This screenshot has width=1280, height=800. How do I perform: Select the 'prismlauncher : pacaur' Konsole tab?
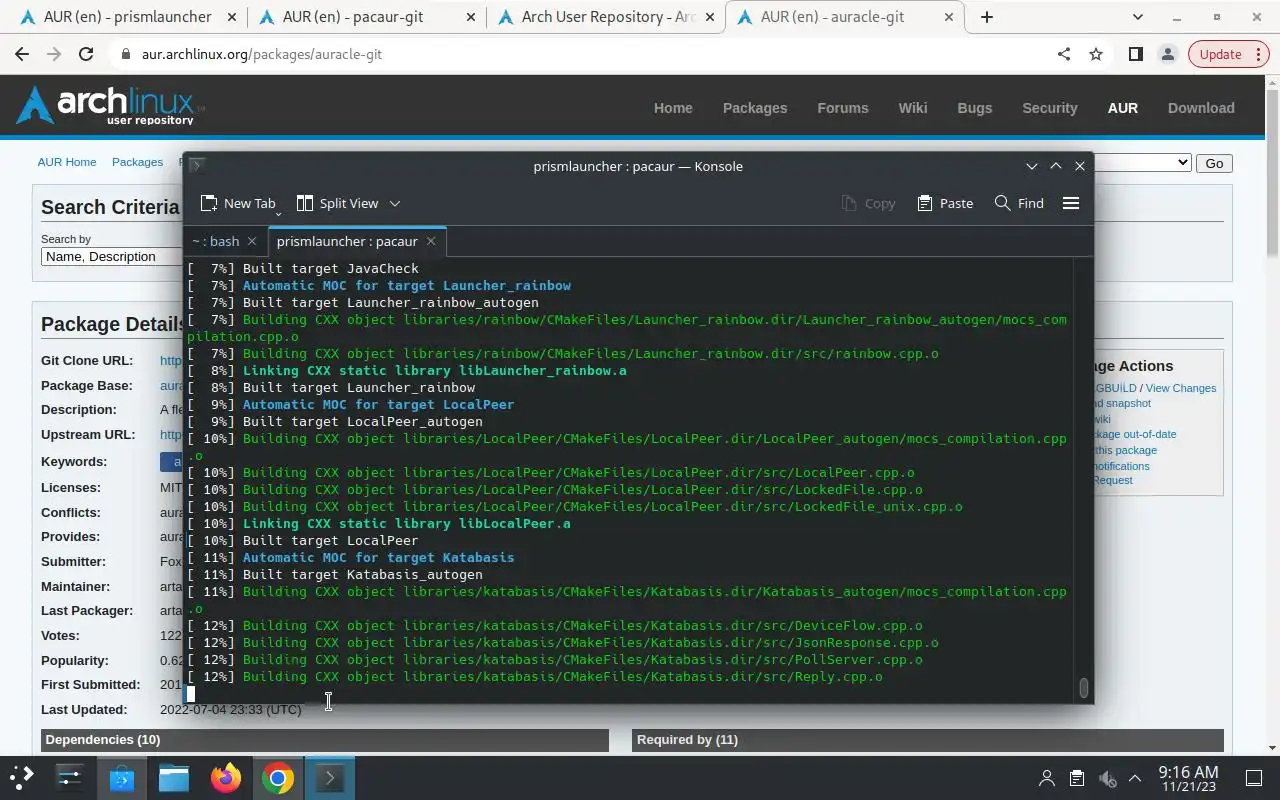pyautogui.click(x=347, y=241)
